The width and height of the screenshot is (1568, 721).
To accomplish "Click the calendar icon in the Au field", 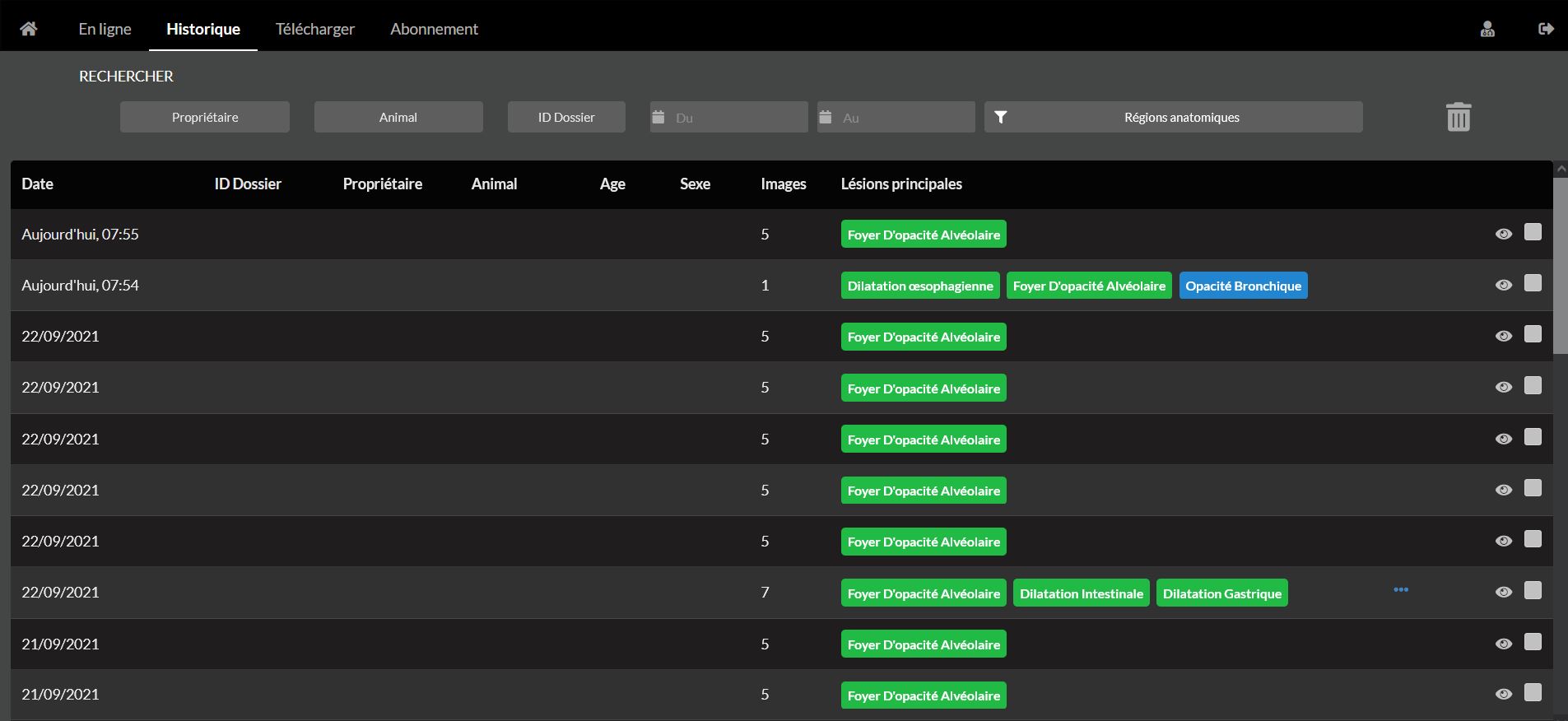I will click(826, 117).
